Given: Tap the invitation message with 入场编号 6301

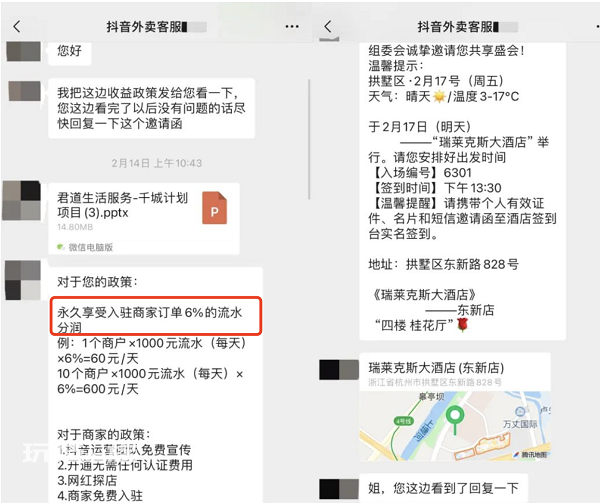Looking at the screenshot, I should [x=462, y=191].
